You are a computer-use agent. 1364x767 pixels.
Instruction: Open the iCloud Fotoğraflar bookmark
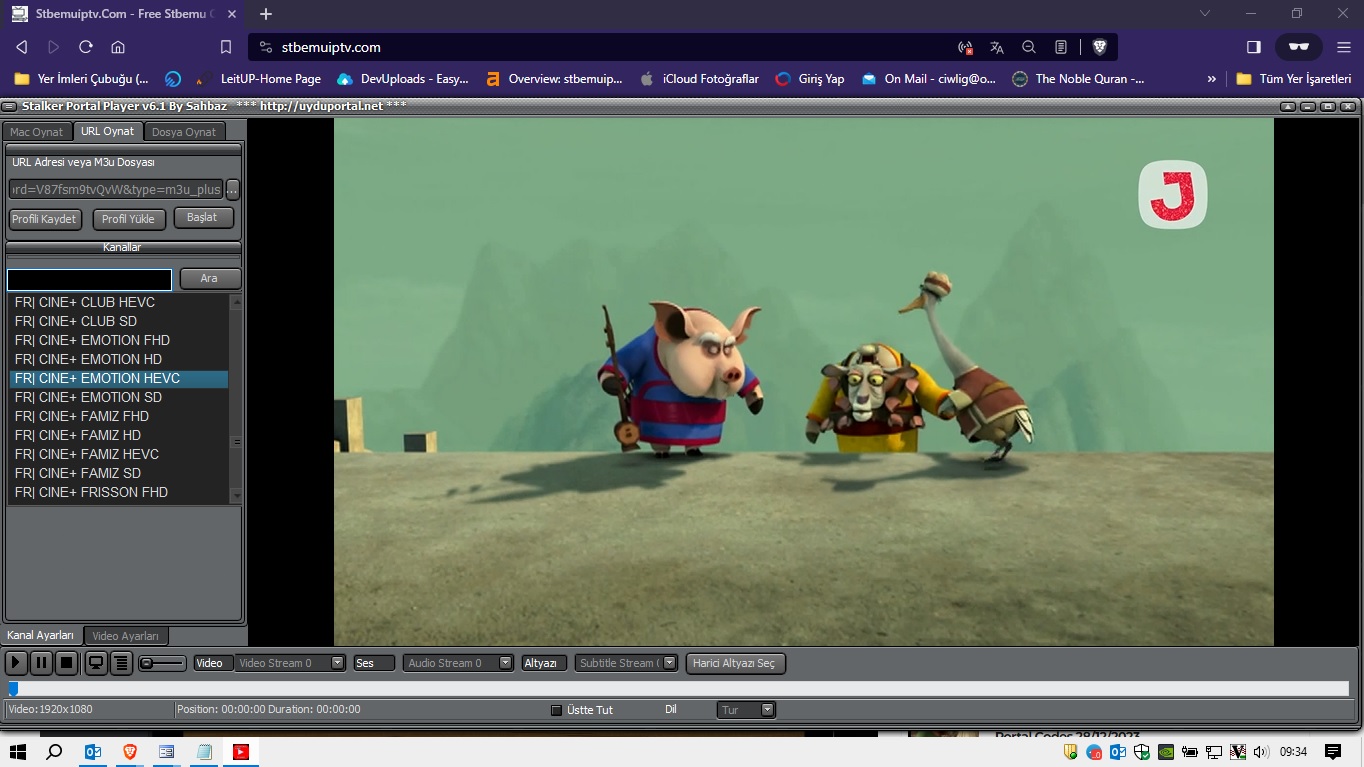click(699, 78)
